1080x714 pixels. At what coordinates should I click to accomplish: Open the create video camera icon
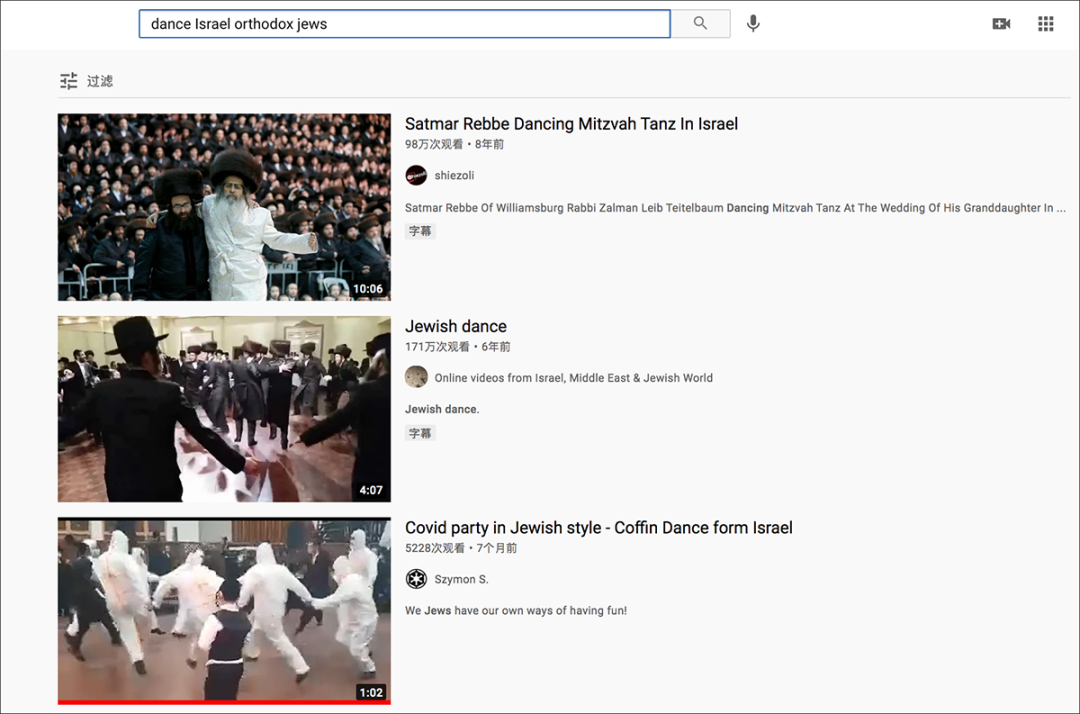click(x=1001, y=23)
